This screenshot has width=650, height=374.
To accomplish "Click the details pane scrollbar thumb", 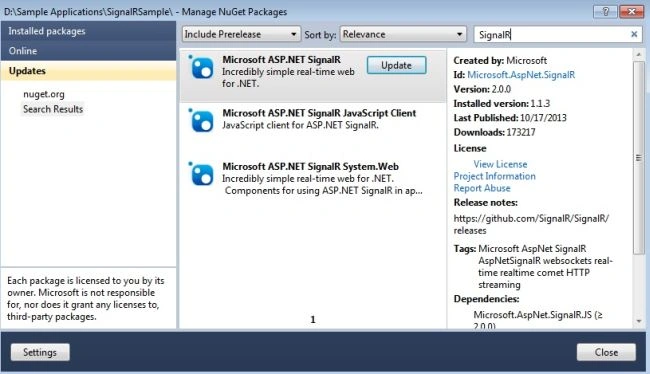I will tap(638, 158).
